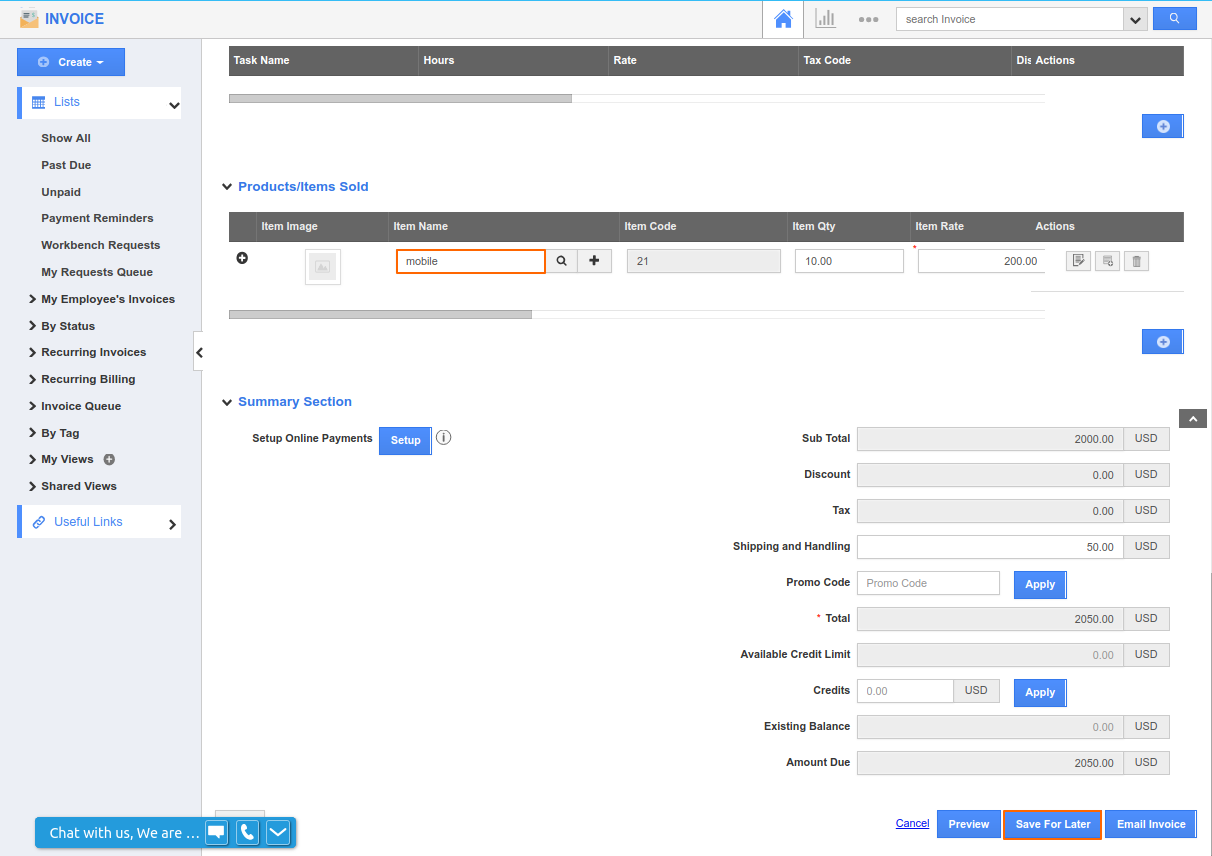The width and height of the screenshot is (1212, 856).
Task: Click the Save For Later button
Action: pyautogui.click(x=1052, y=824)
